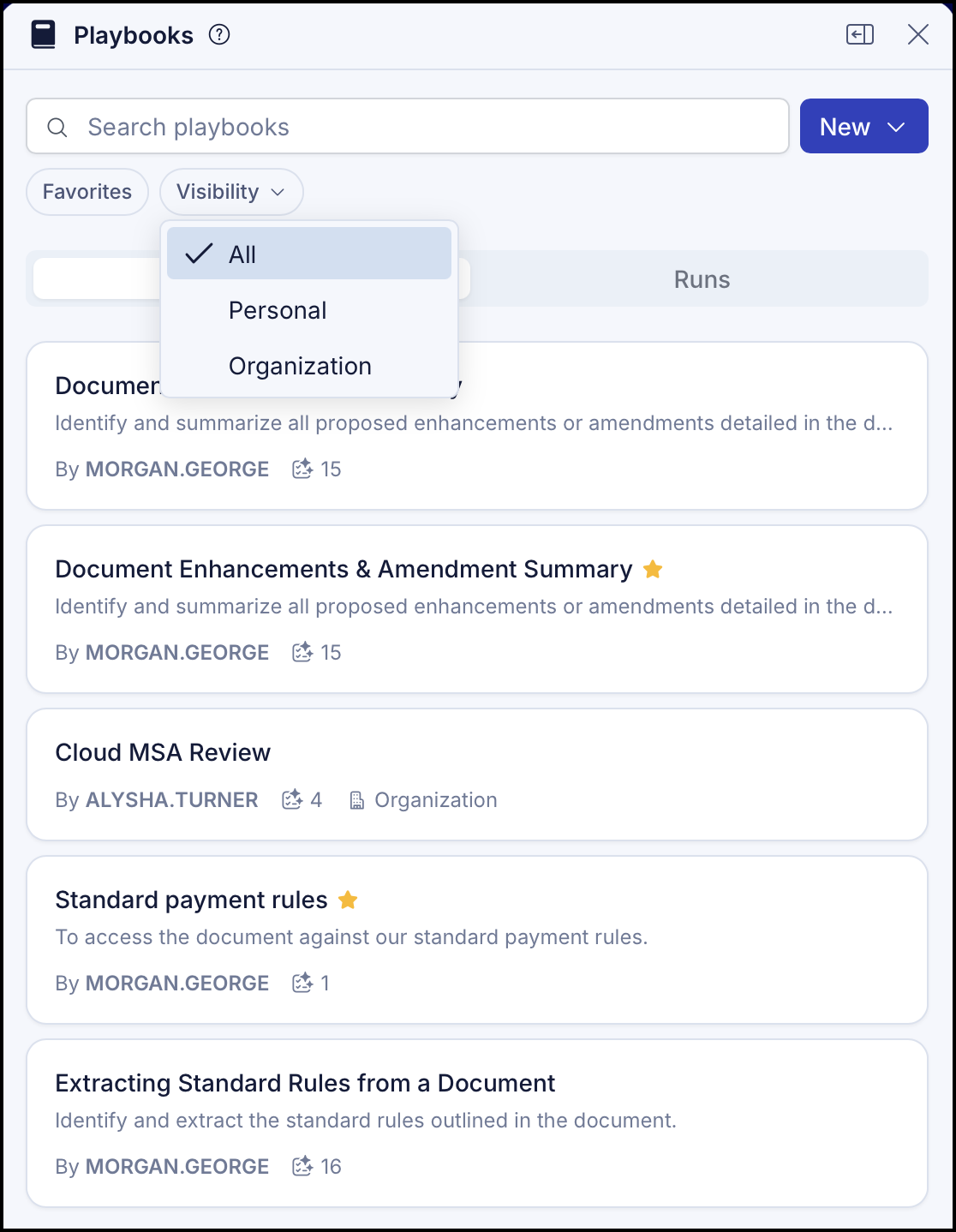This screenshot has height=1232, width=956.
Task: Choose Organization in the Visibility menu
Action: pos(309,366)
